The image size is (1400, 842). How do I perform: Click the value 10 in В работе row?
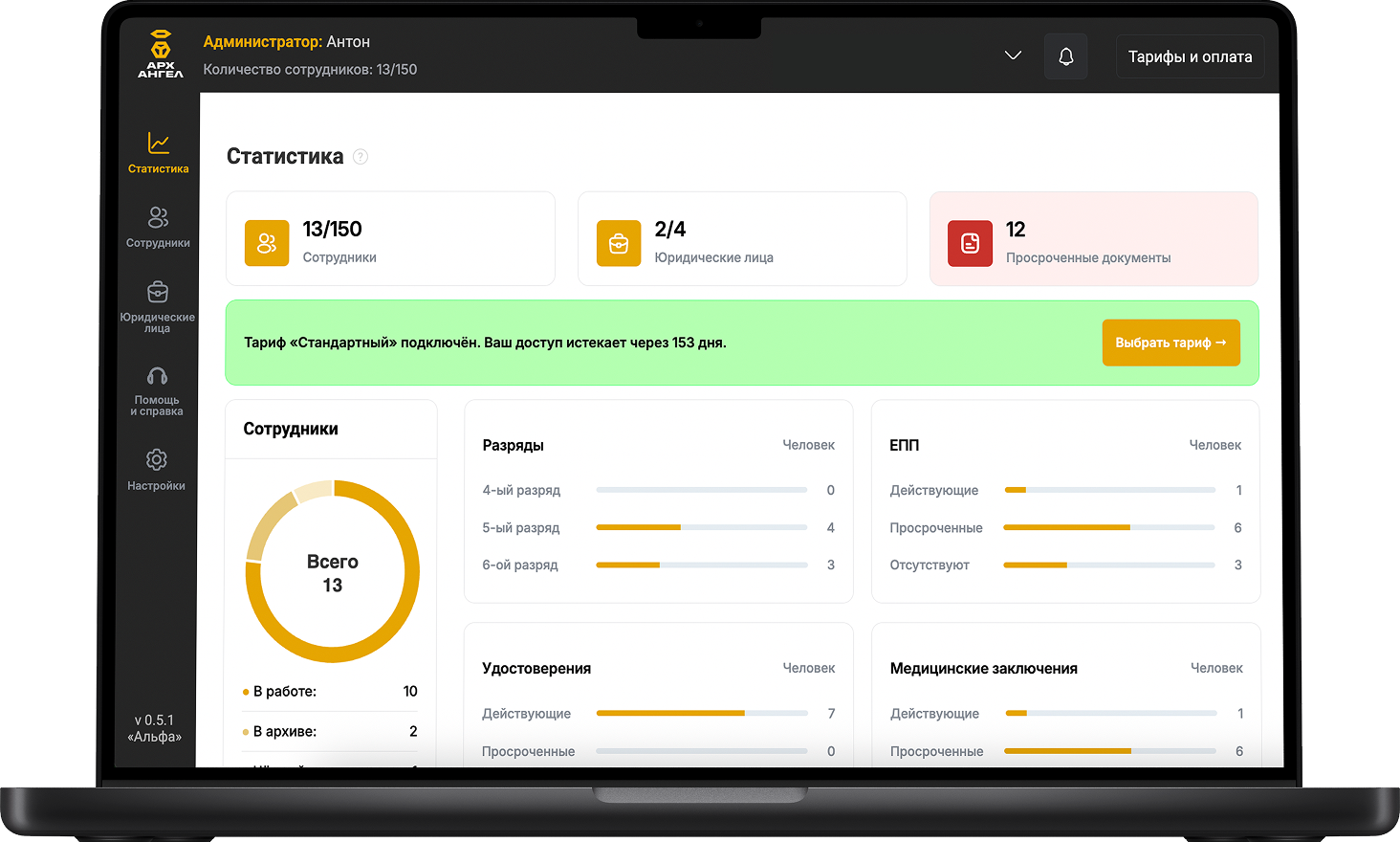point(410,692)
